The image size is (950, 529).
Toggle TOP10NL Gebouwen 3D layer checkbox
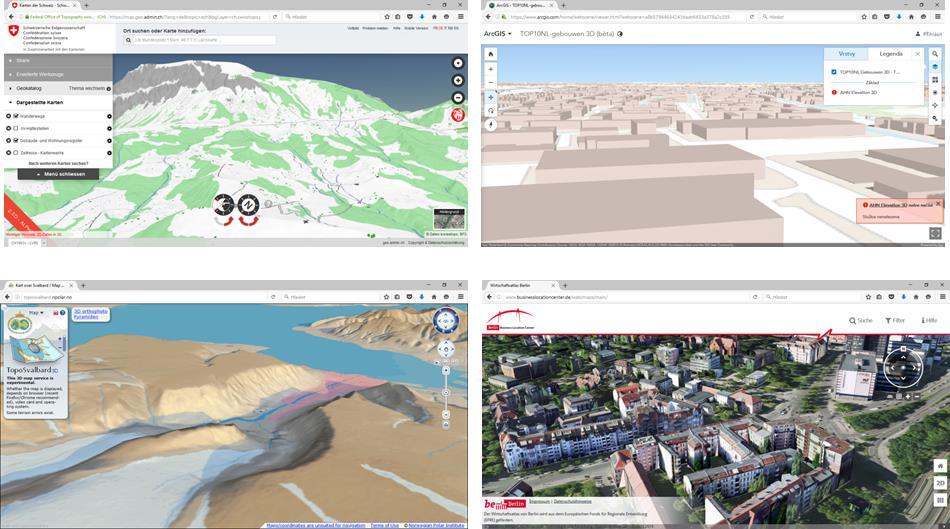pos(834,72)
